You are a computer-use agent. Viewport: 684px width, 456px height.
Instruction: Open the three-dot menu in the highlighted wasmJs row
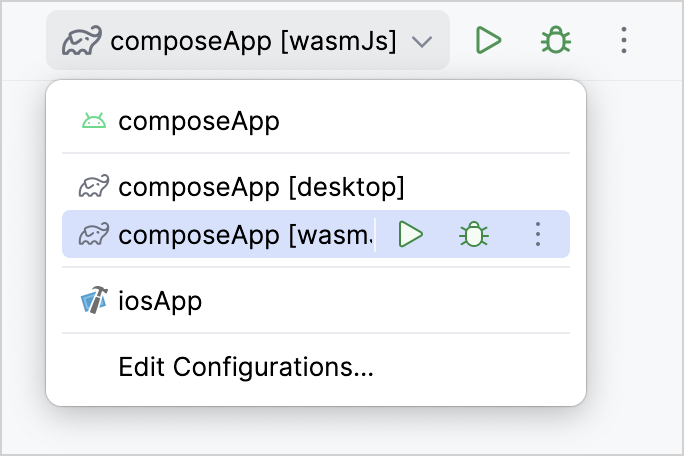tap(538, 234)
